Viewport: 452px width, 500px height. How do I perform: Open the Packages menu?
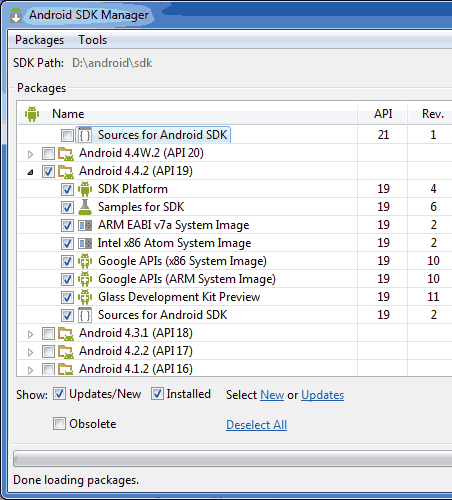(x=39, y=40)
